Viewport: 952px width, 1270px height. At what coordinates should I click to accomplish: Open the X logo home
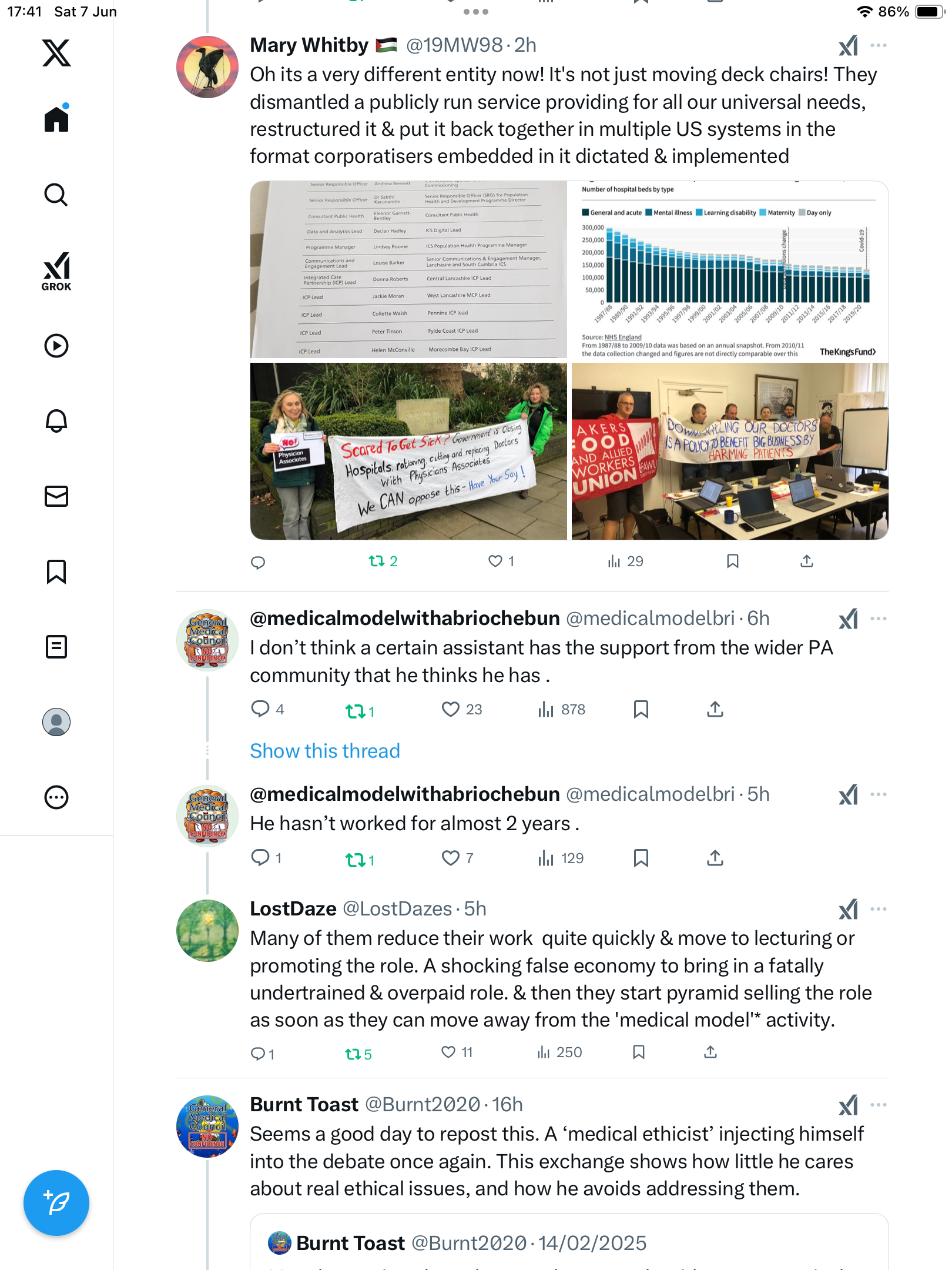56,53
